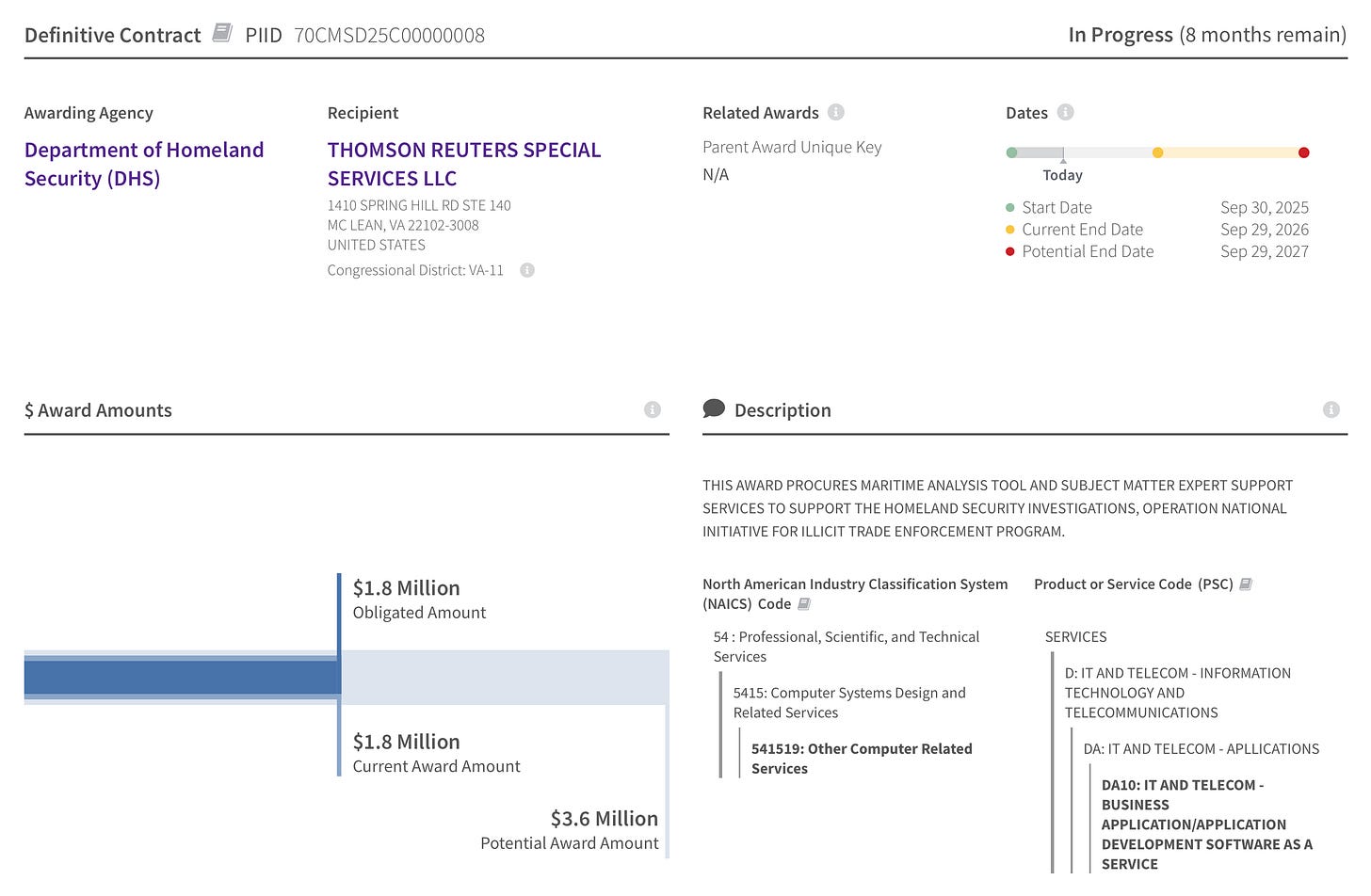This screenshot has width=1371, height=896.
Task: Open Thomson Reuters Special Services LLC link
Action: point(464,164)
